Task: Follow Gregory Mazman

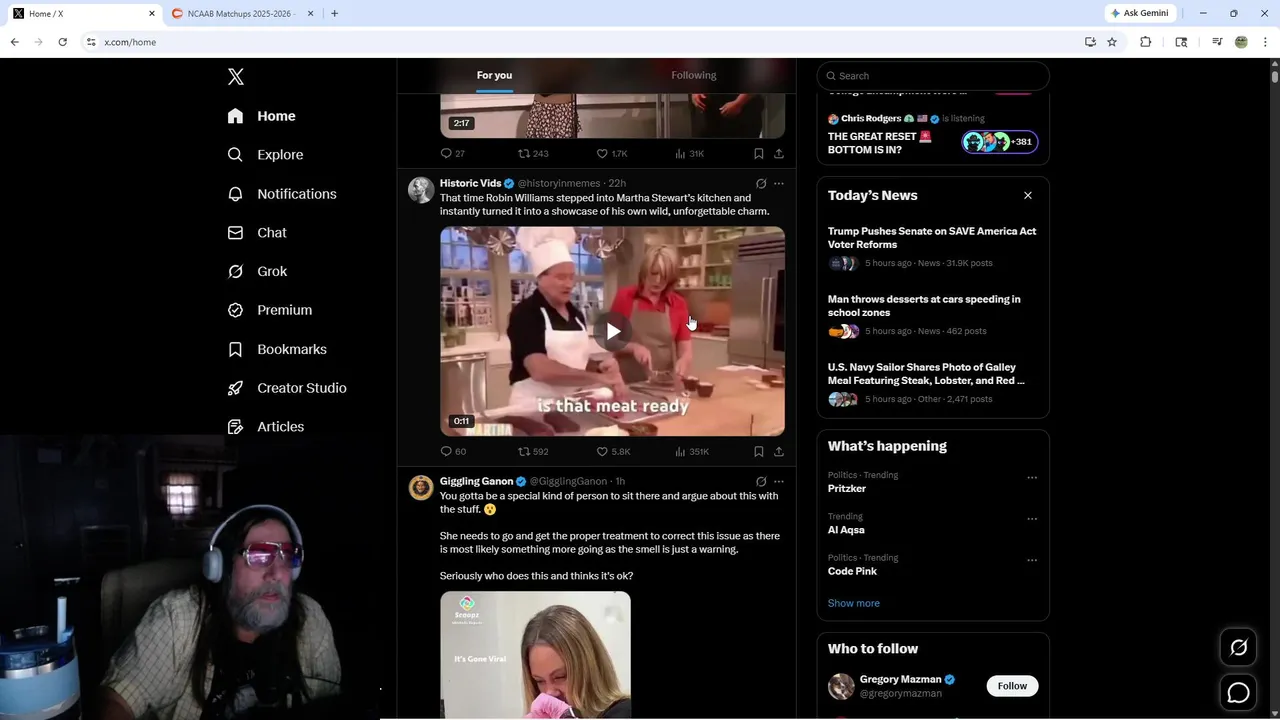Action: pos(1012,686)
